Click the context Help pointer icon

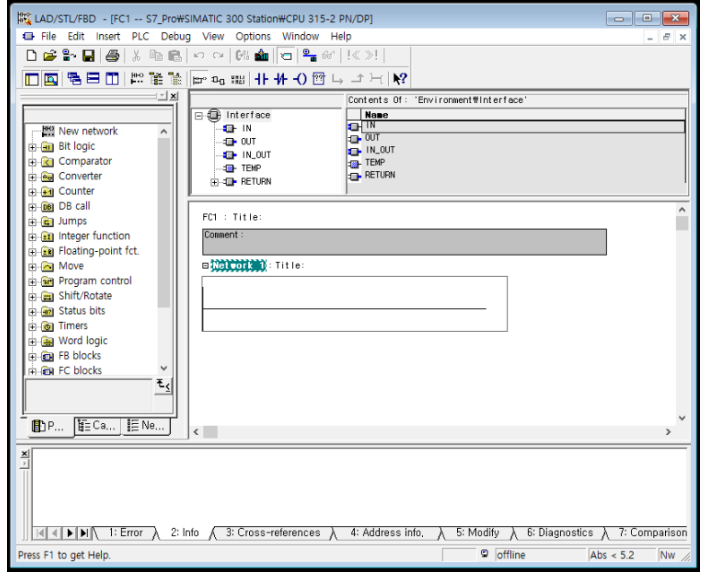399,79
